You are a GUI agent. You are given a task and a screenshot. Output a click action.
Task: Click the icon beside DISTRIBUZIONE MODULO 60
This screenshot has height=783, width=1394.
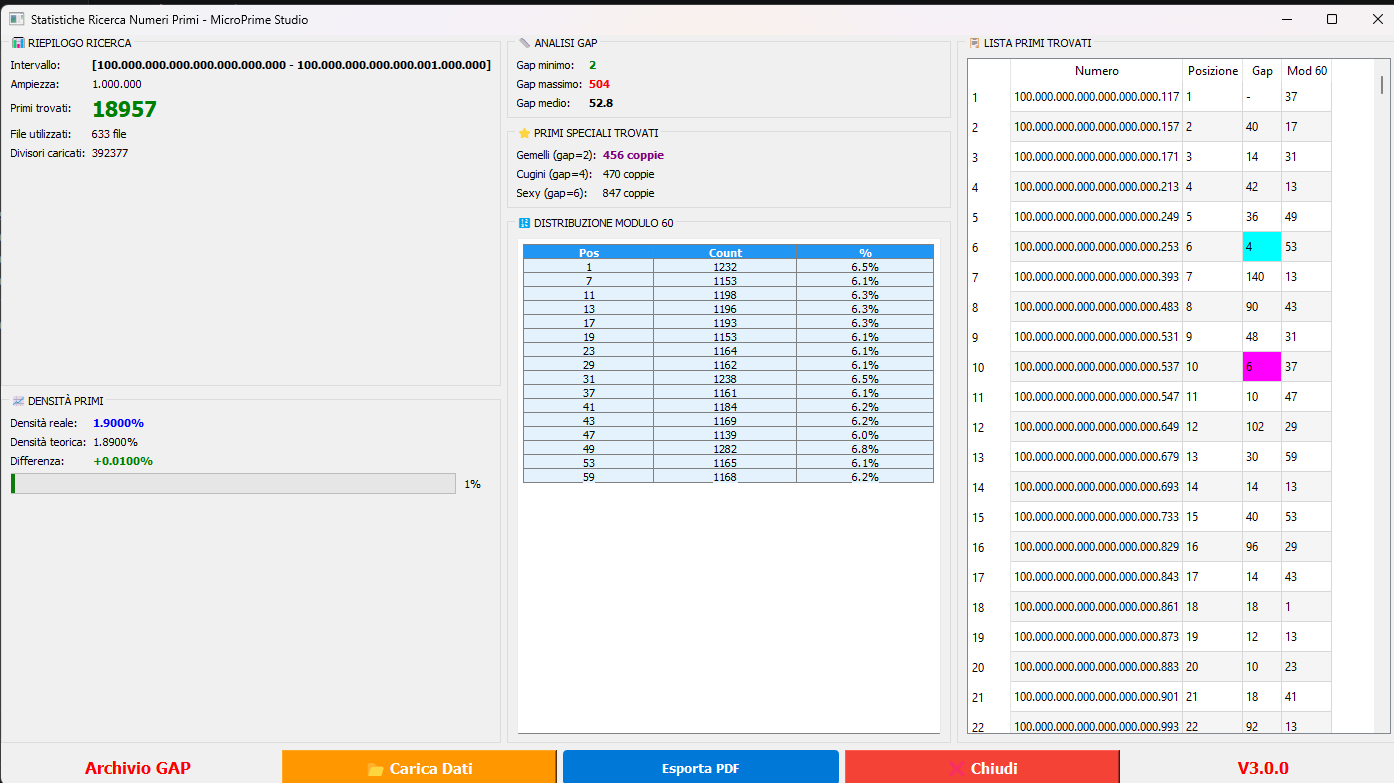coord(524,223)
